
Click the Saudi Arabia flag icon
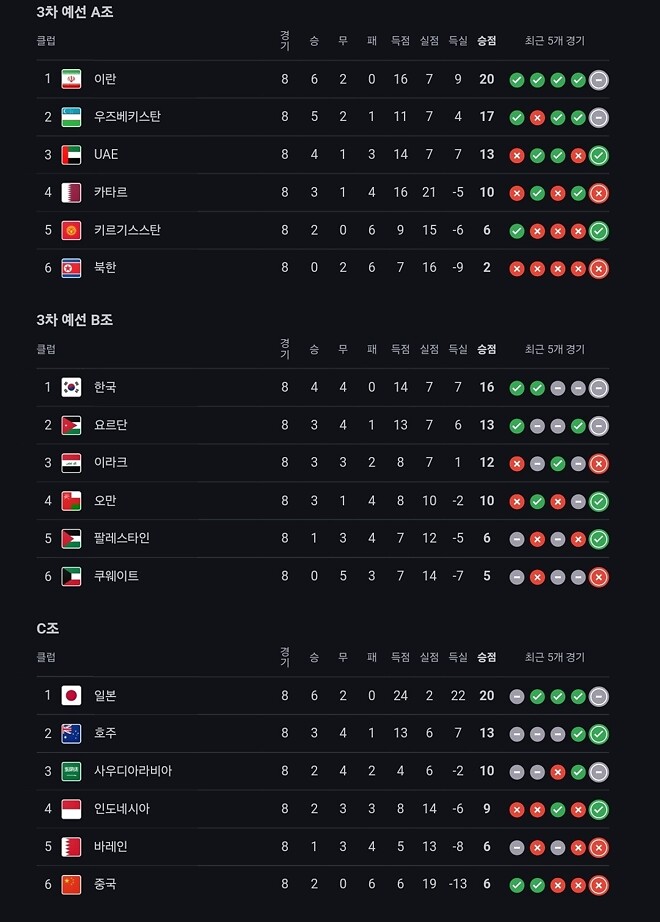click(x=71, y=771)
